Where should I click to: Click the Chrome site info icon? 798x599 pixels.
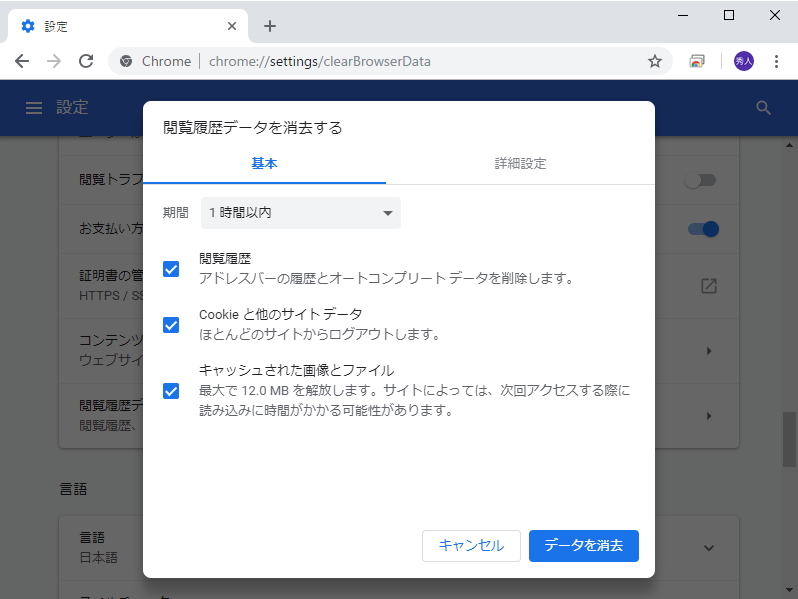pos(126,62)
